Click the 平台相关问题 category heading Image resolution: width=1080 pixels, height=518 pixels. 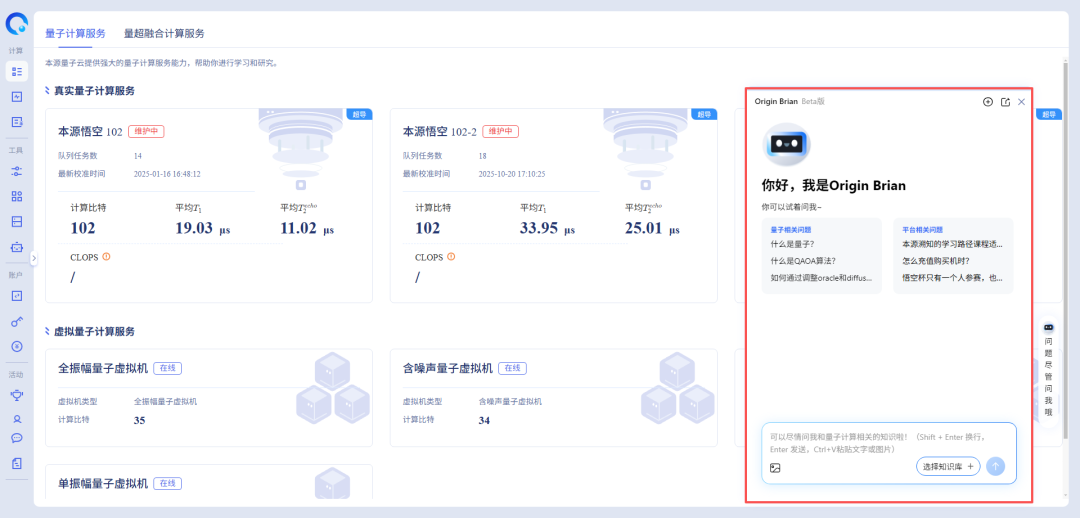click(922, 229)
